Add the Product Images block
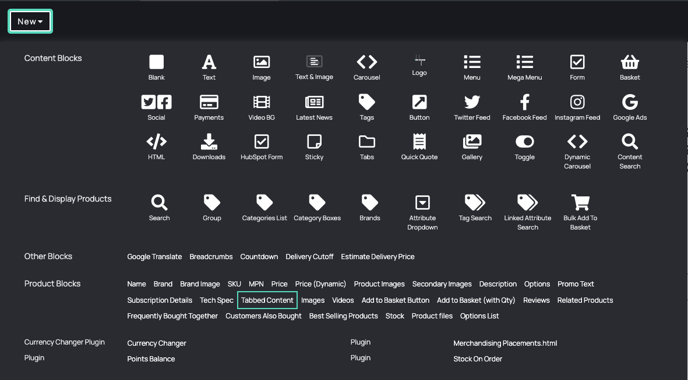 click(x=379, y=284)
